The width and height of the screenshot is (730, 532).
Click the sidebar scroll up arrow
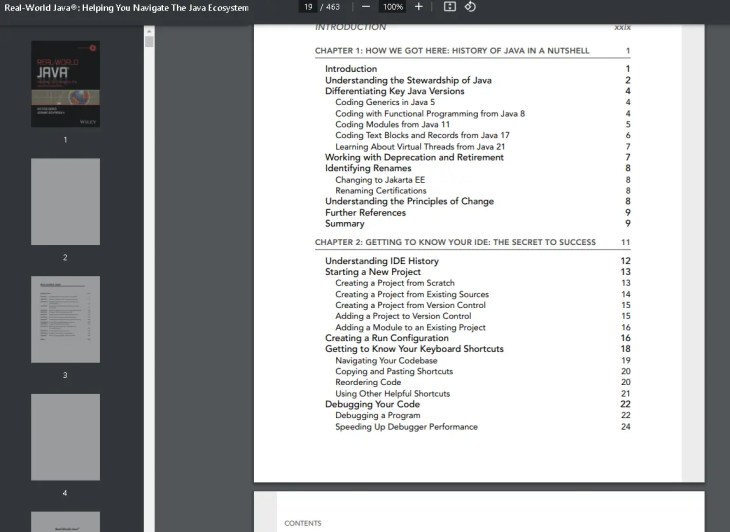tap(149, 31)
